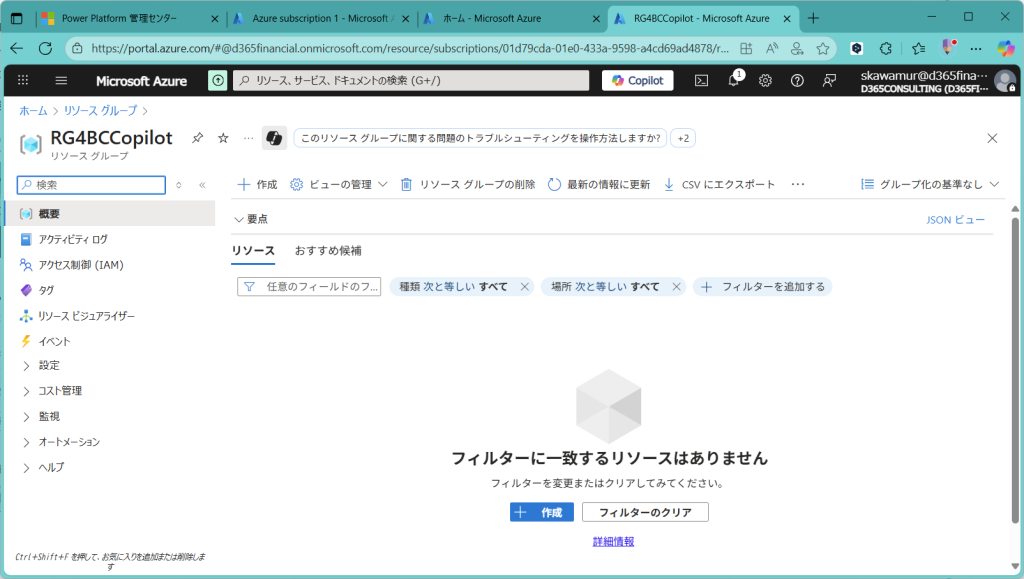The width and height of the screenshot is (1024, 579).
Task: Open the notifications bell
Action: click(734, 80)
